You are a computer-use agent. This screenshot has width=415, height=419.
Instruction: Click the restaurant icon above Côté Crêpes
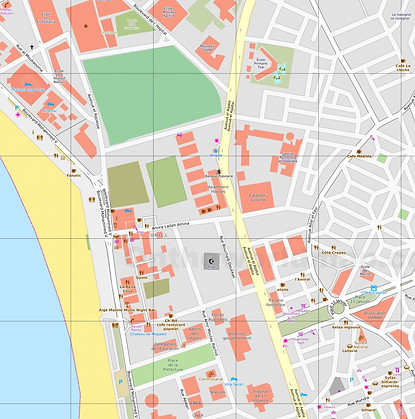tap(333, 248)
